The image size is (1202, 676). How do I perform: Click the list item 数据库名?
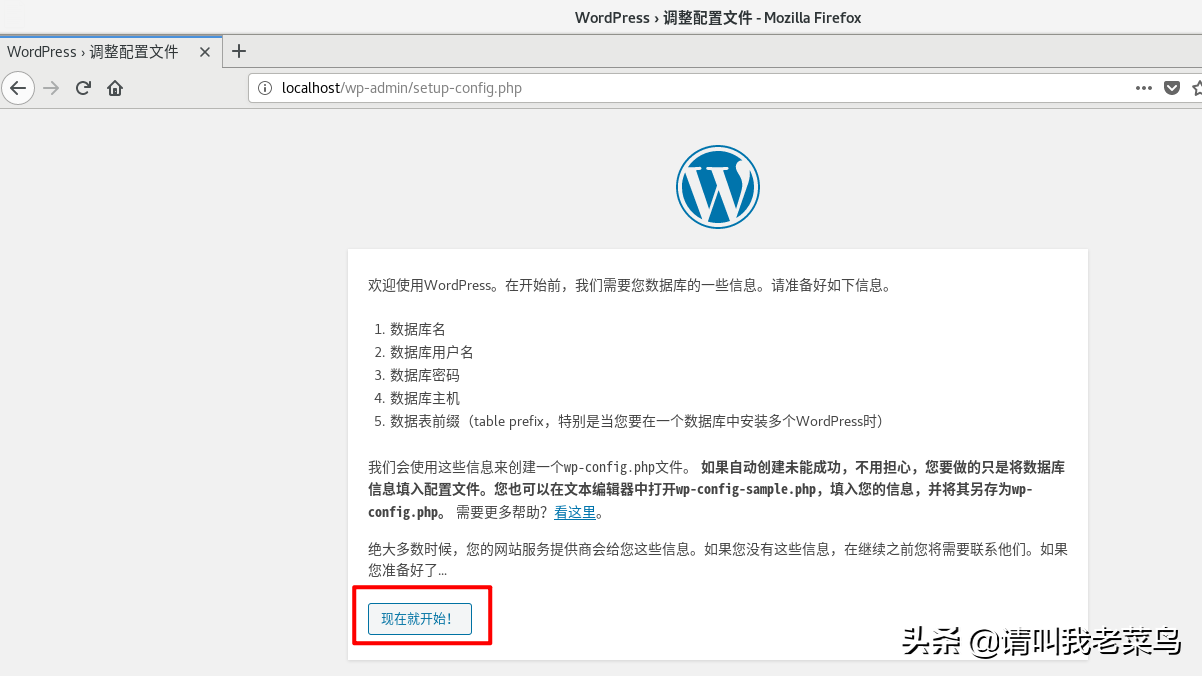[x=418, y=329]
